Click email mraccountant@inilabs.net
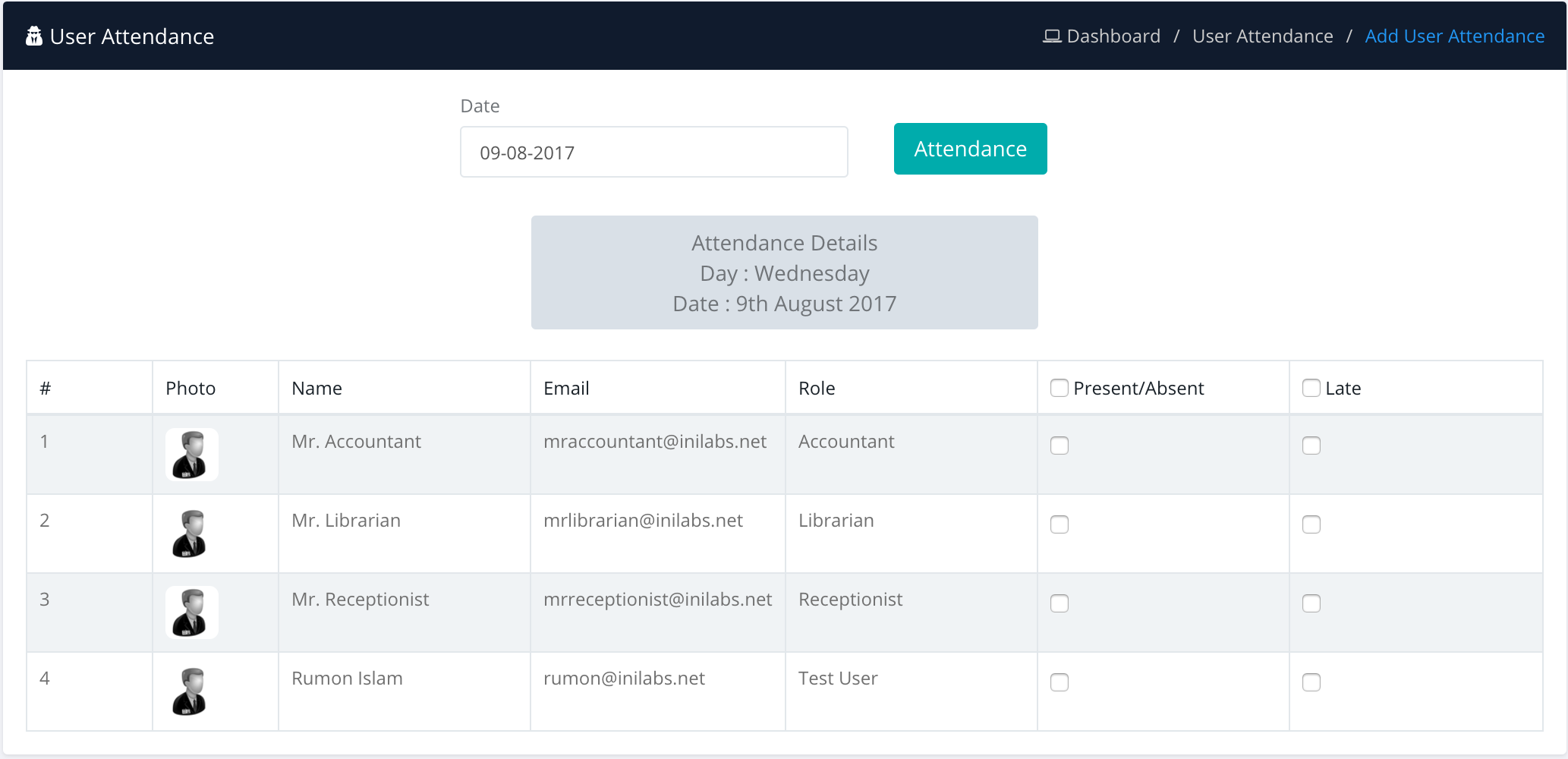1568x759 pixels. point(655,441)
